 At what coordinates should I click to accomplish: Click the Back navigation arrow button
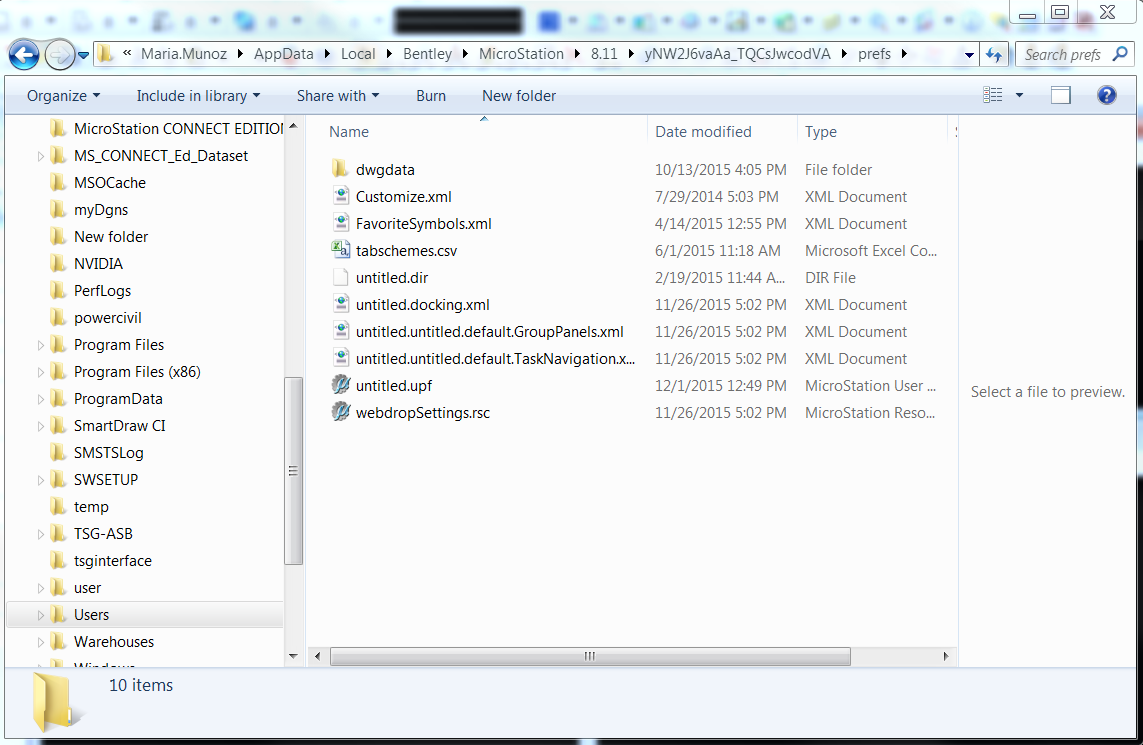[x=23, y=55]
